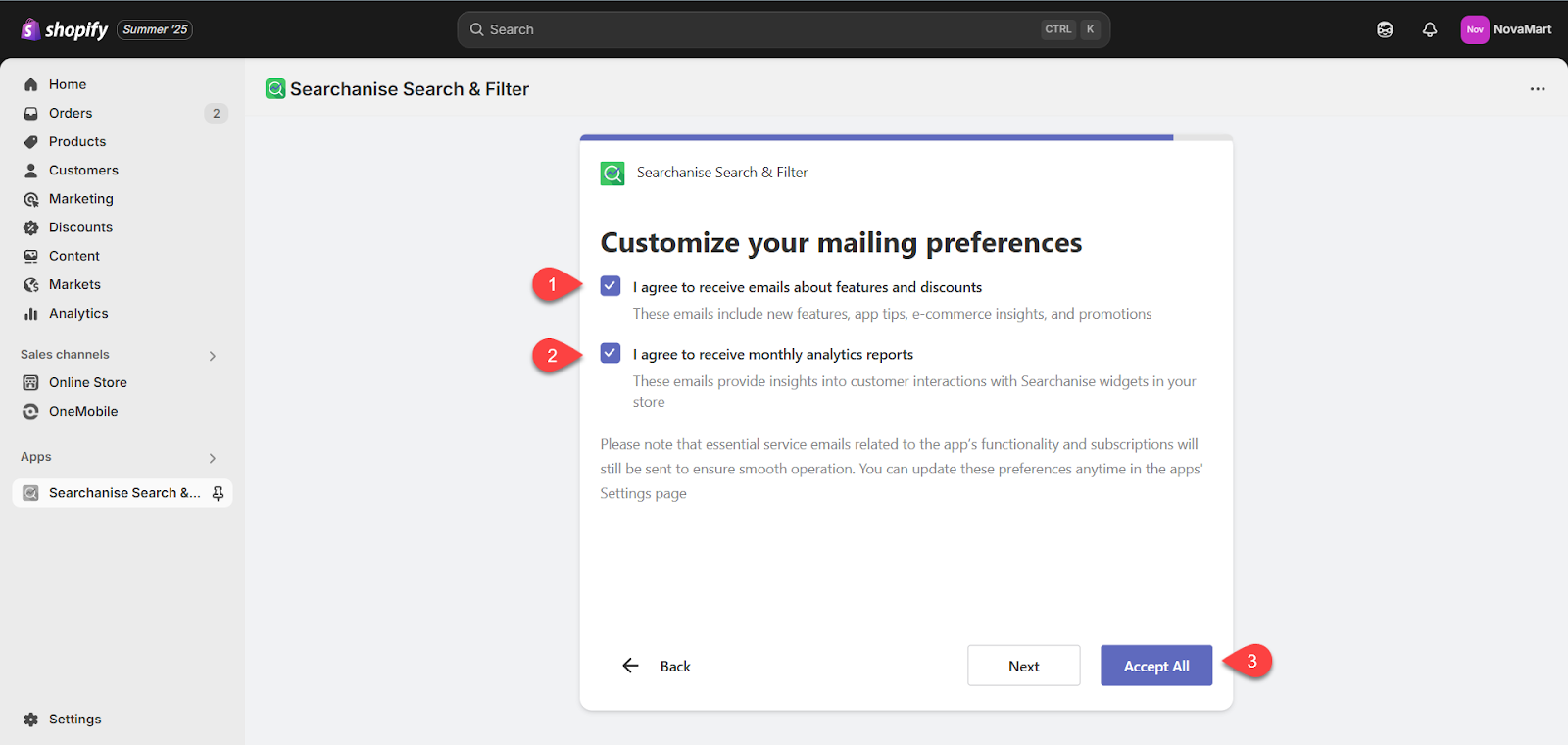Expand the Apps section chevron
The image size is (1568, 745).
click(x=213, y=458)
